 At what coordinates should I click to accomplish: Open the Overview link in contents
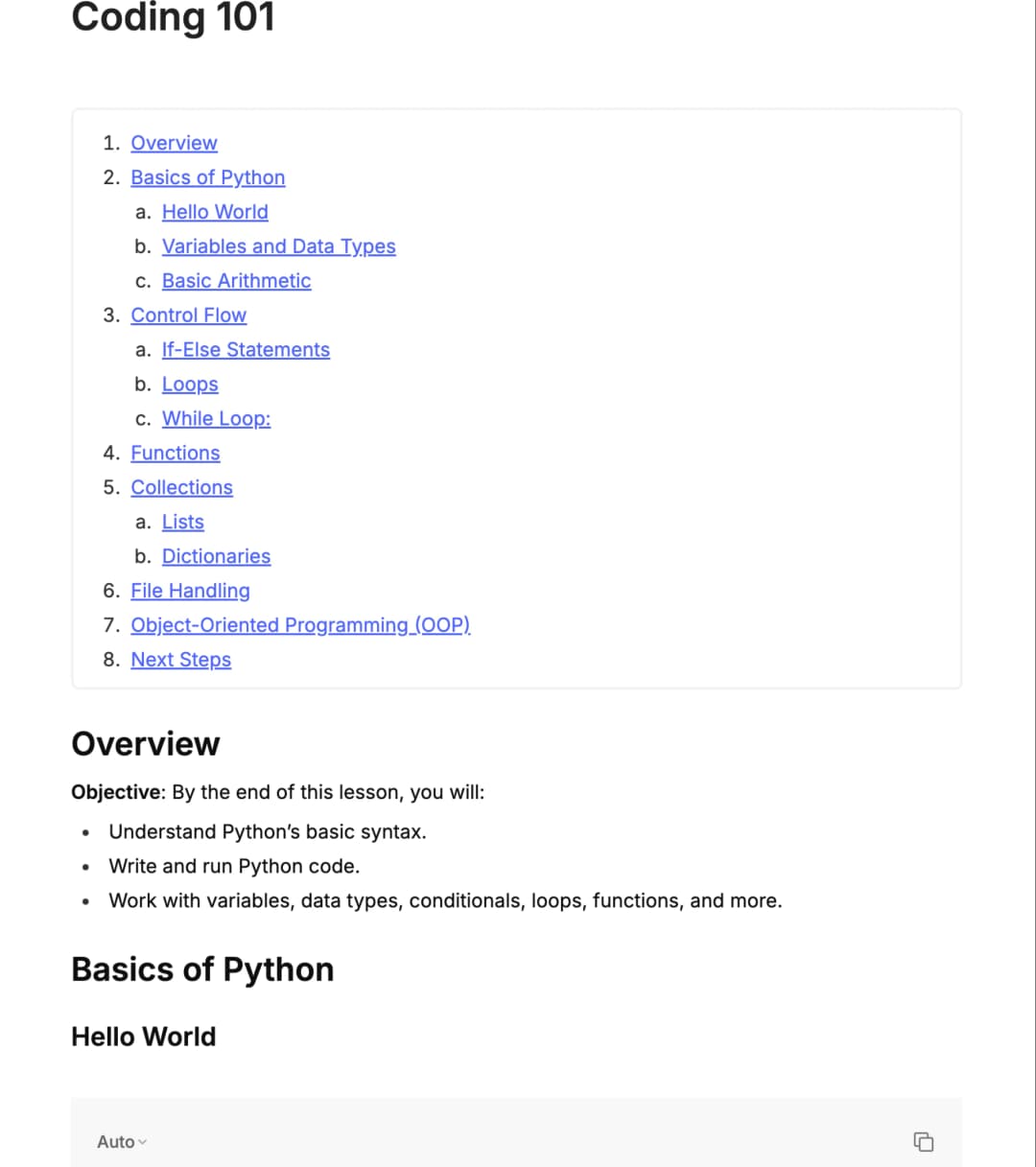(174, 143)
